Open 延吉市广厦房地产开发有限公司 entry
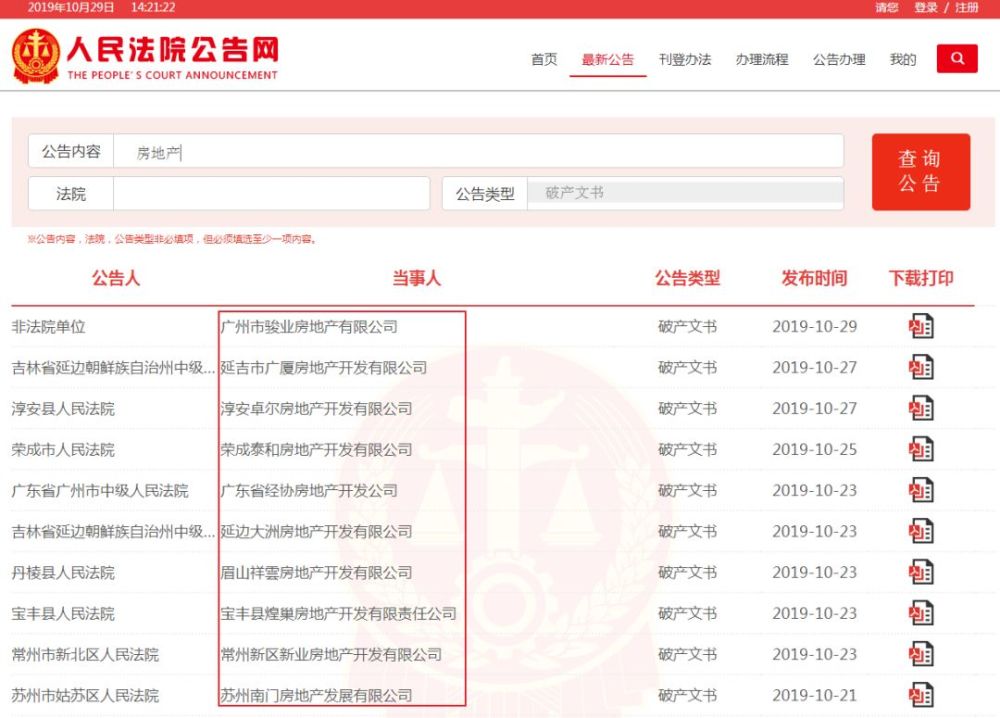Viewport: 1000px width, 718px height. [324, 368]
